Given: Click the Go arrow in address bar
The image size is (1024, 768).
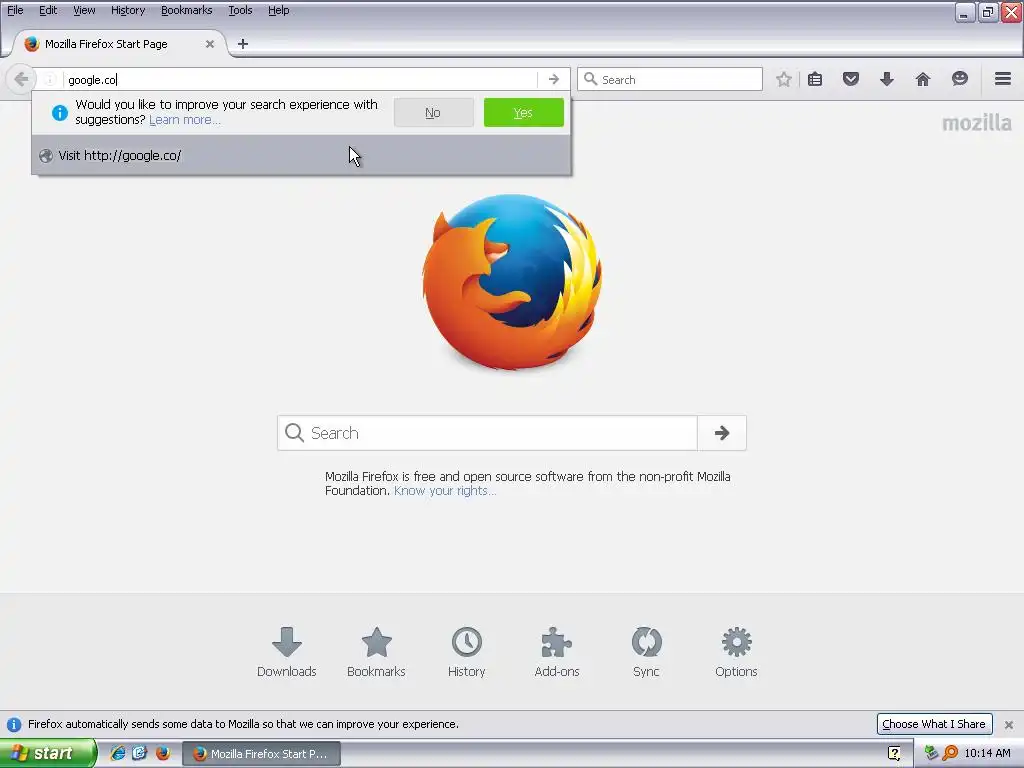Looking at the screenshot, I should pyautogui.click(x=554, y=80).
